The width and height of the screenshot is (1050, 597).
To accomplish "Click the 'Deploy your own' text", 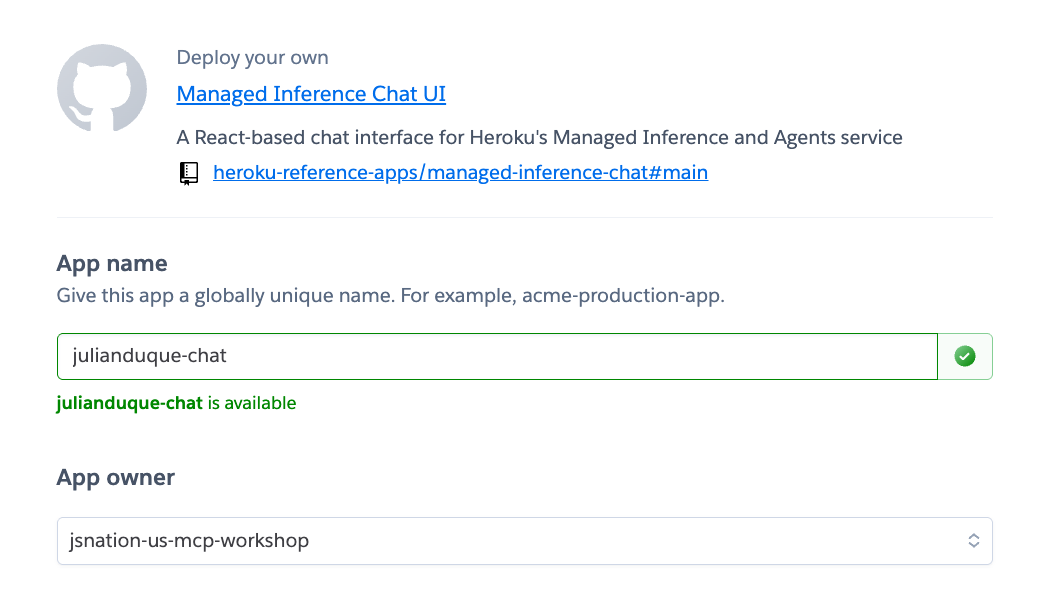I will click(252, 58).
